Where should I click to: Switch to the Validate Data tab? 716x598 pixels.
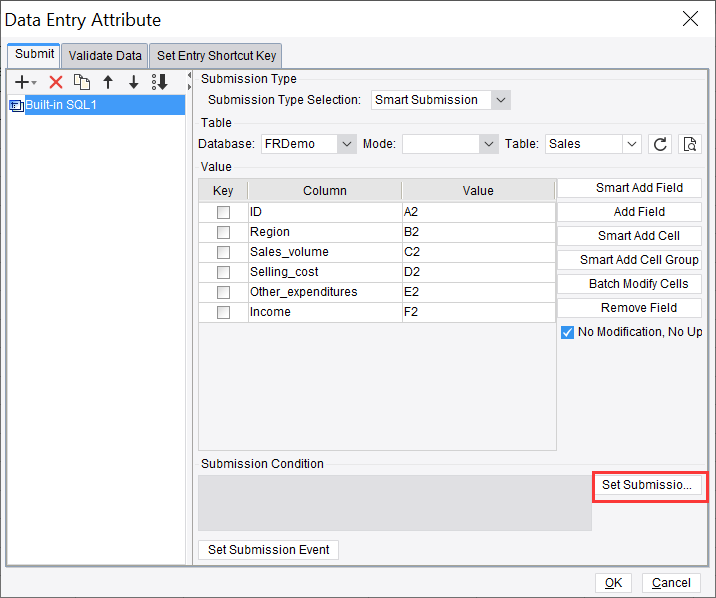coord(105,56)
